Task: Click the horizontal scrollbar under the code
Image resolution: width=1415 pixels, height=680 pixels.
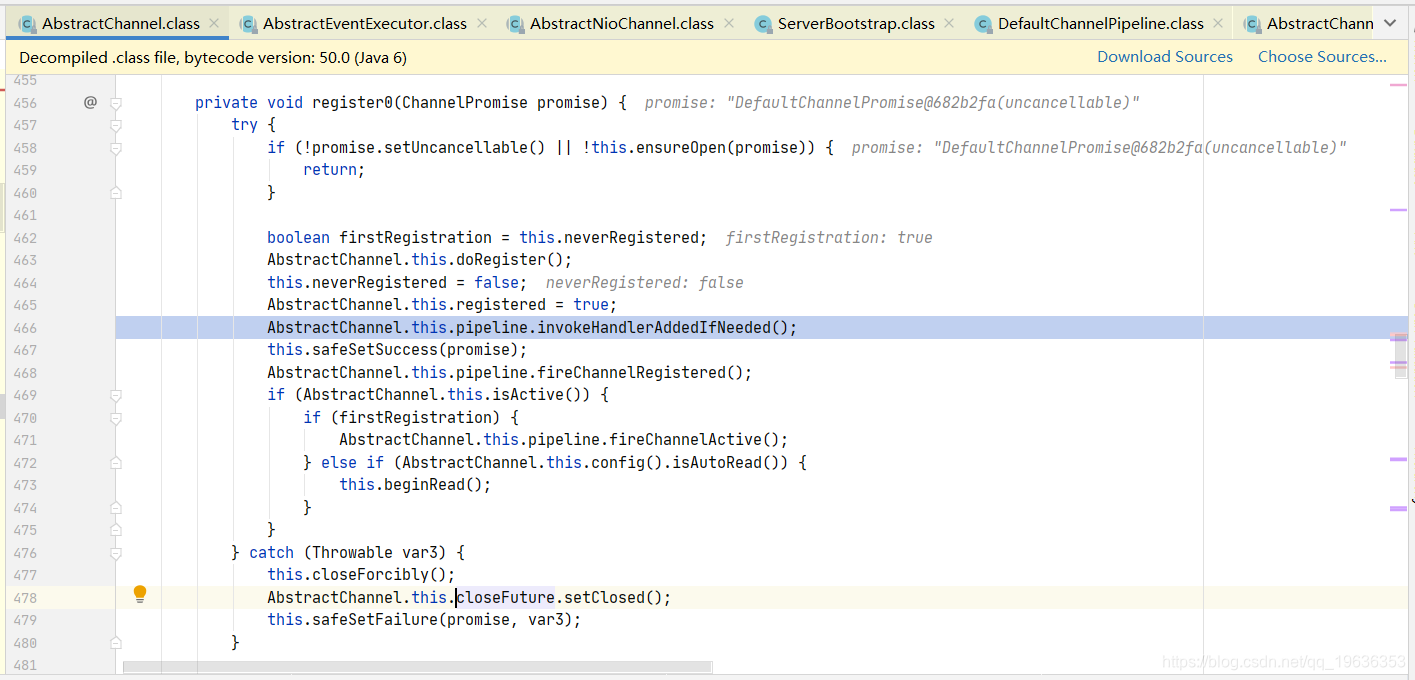Action: (417, 667)
